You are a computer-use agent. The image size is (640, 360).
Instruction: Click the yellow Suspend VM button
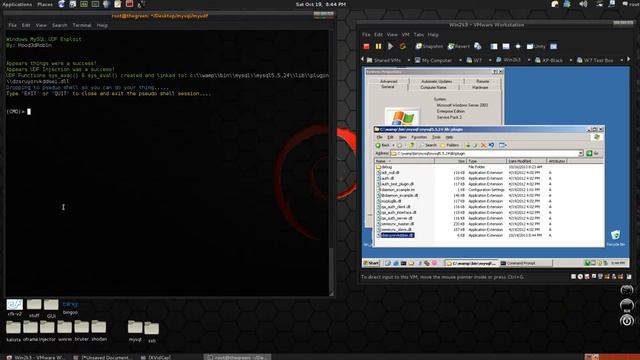(378, 47)
